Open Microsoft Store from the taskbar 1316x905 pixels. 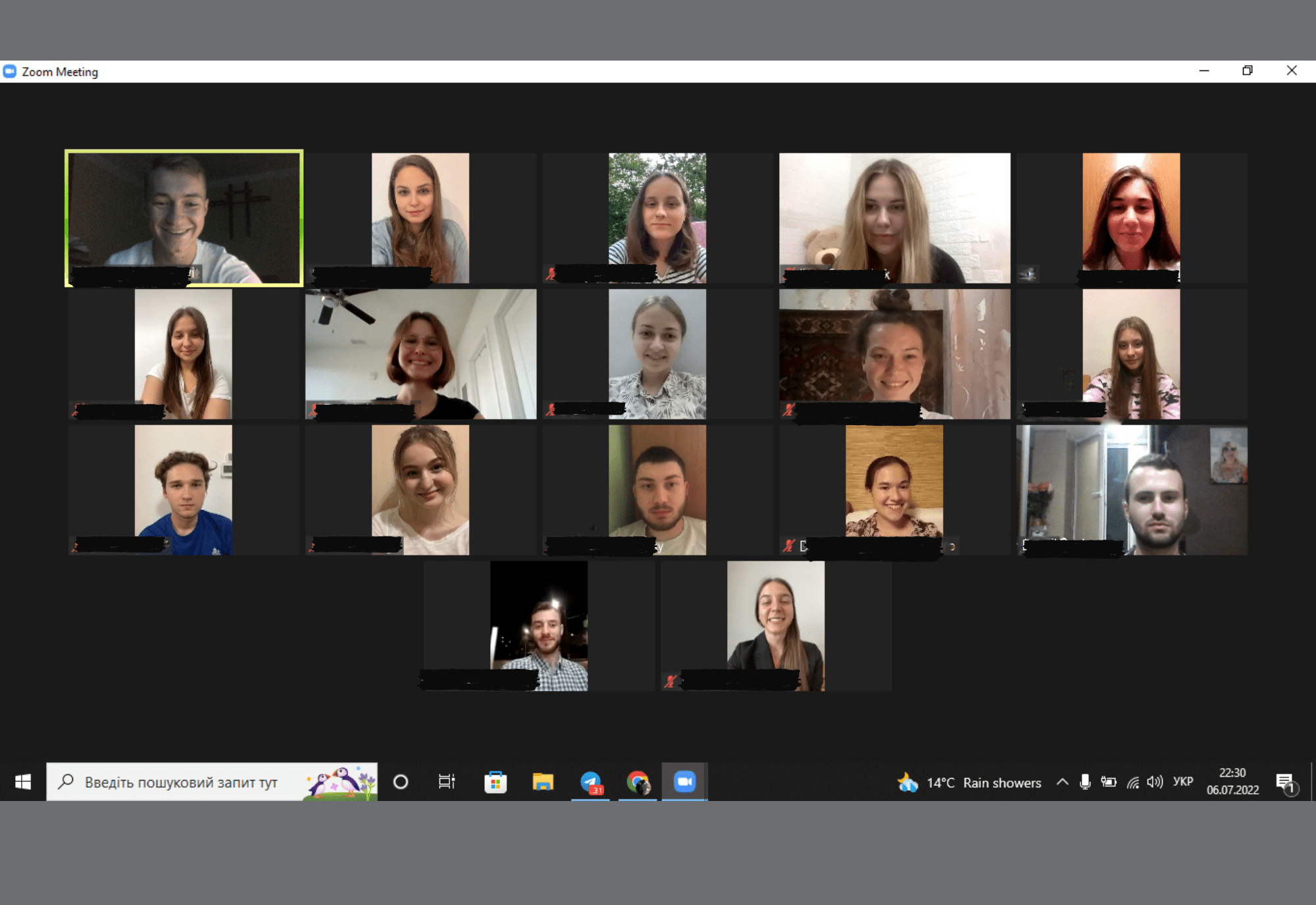pyautogui.click(x=495, y=782)
